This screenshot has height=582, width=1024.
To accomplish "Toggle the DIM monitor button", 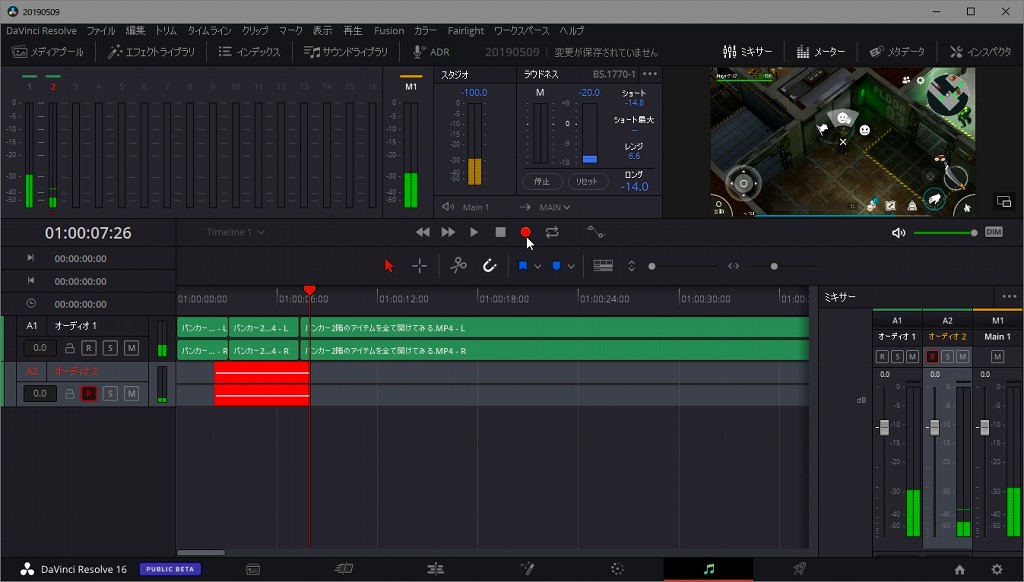I will tap(993, 232).
